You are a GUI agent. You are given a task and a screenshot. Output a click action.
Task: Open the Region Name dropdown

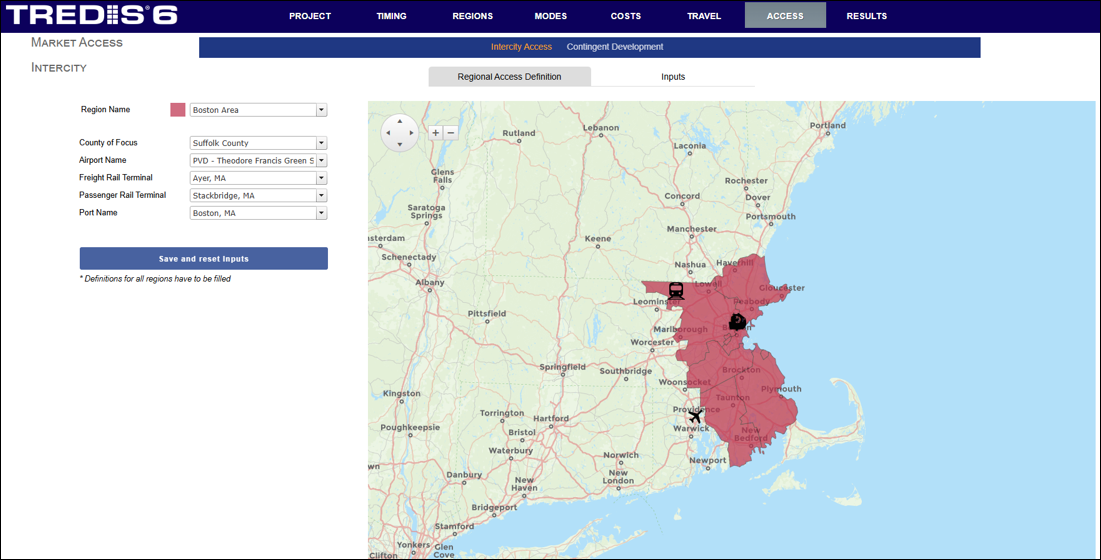click(321, 110)
